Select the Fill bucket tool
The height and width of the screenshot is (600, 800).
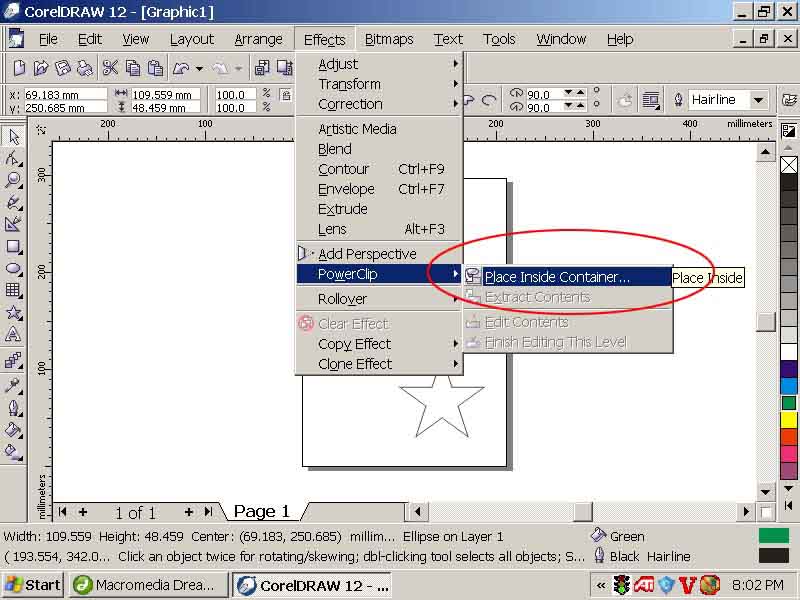click(13, 430)
